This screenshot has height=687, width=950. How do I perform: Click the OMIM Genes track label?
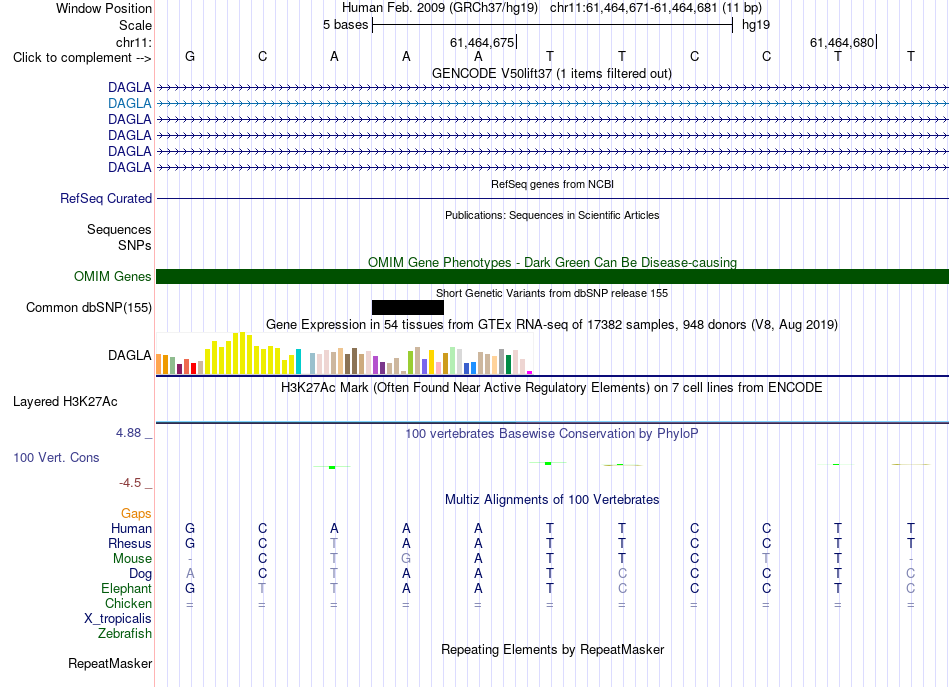pyautogui.click(x=113, y=277)
